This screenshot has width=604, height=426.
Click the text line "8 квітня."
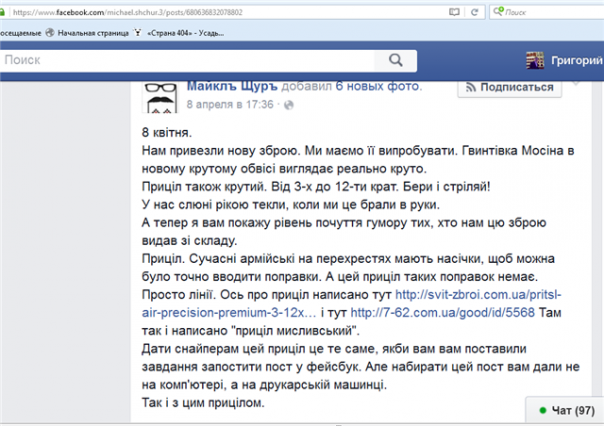[x=167, y=132]
